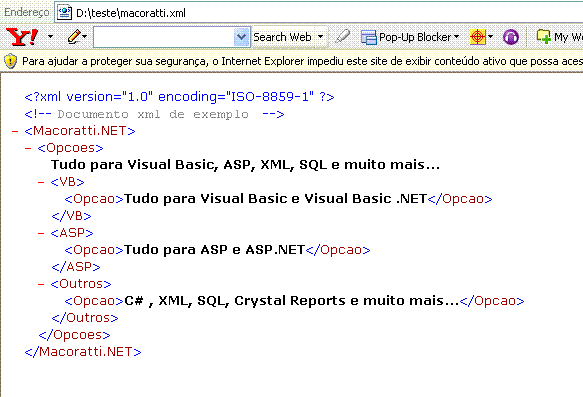The width and height of the screenshot is (583, 397).
Task: Open the Pop-Up Blocker dropdown menu
Action: tap(457, 37)
